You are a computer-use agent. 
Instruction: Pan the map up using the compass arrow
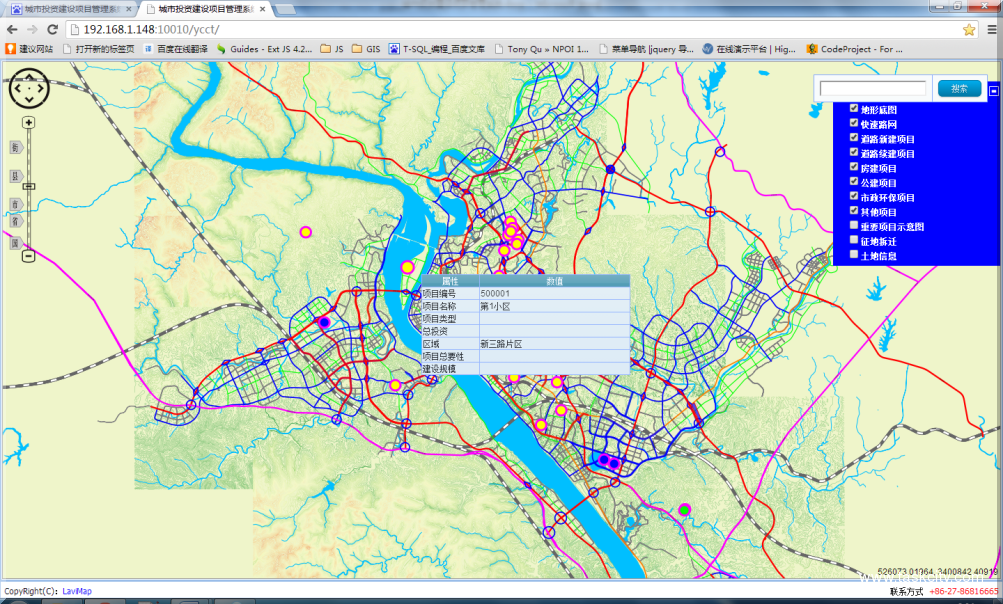pos(28,78)
